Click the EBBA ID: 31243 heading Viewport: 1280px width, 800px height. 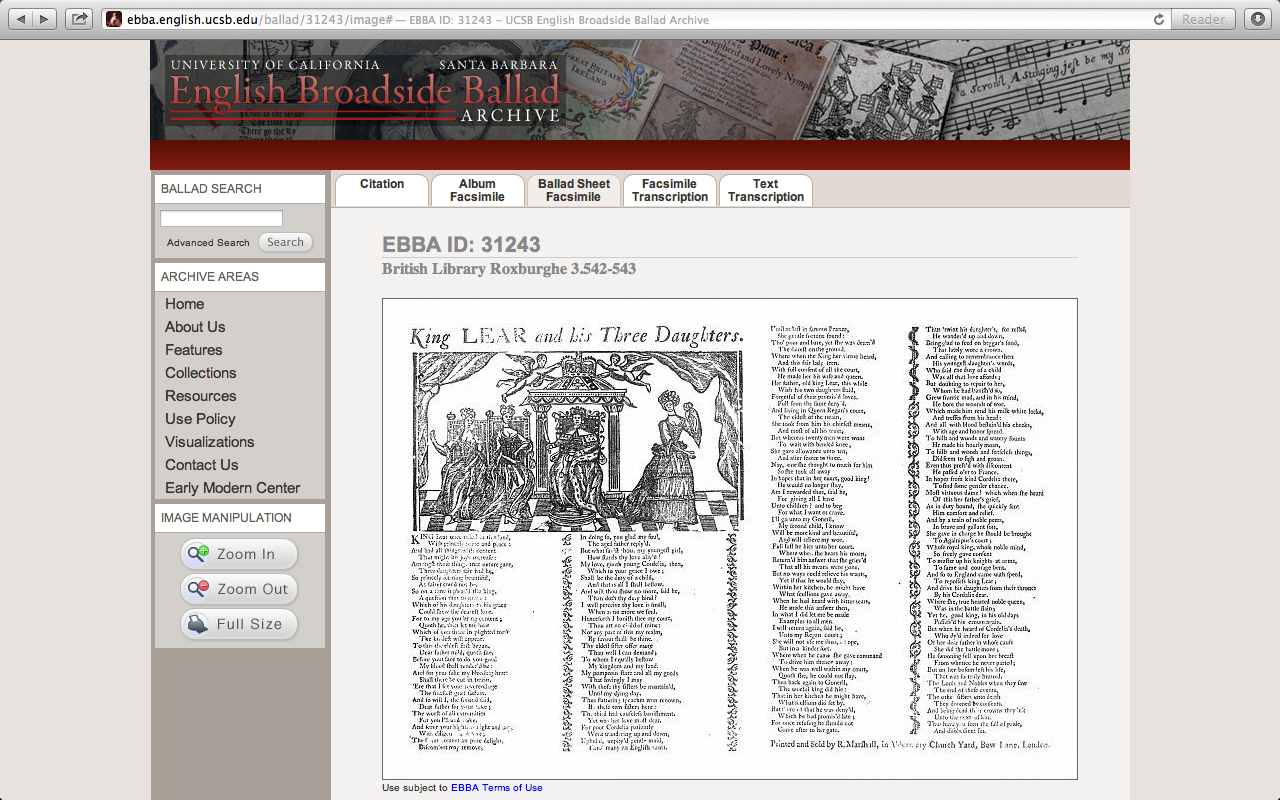coord(461,245)
